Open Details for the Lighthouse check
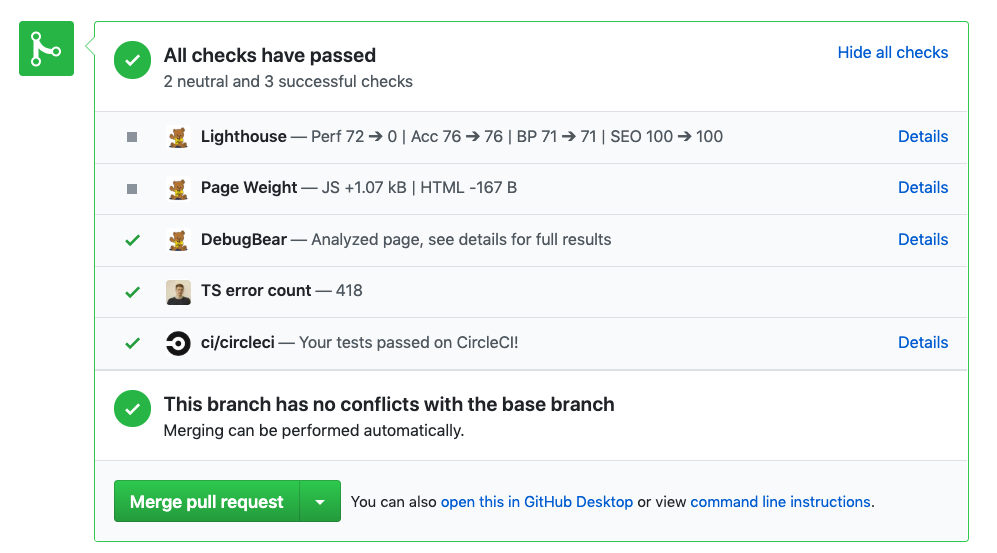The width and height of the screenshot is (997, 553). click(923, 137)
